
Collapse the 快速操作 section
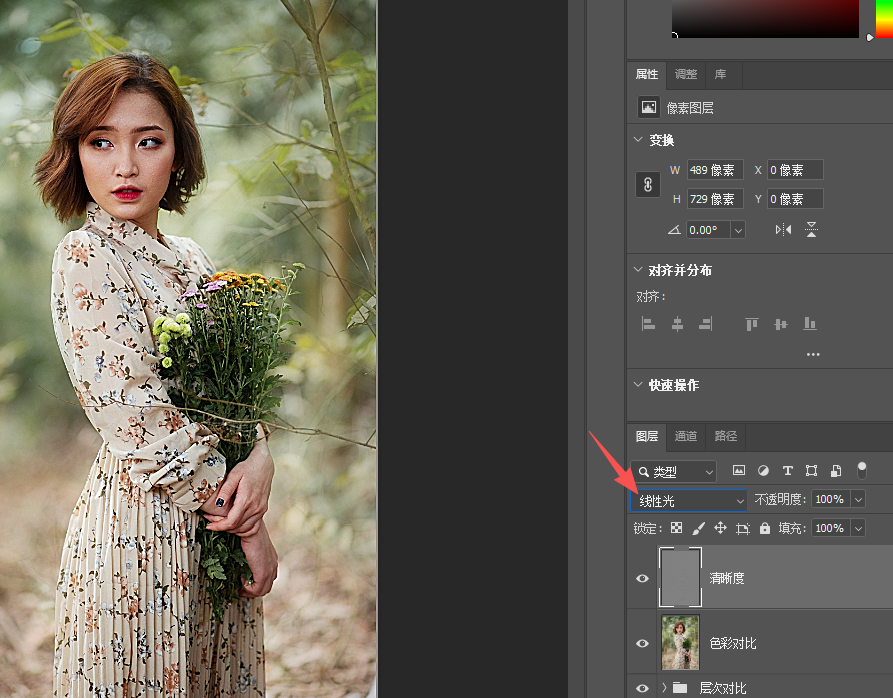[638, 385]
